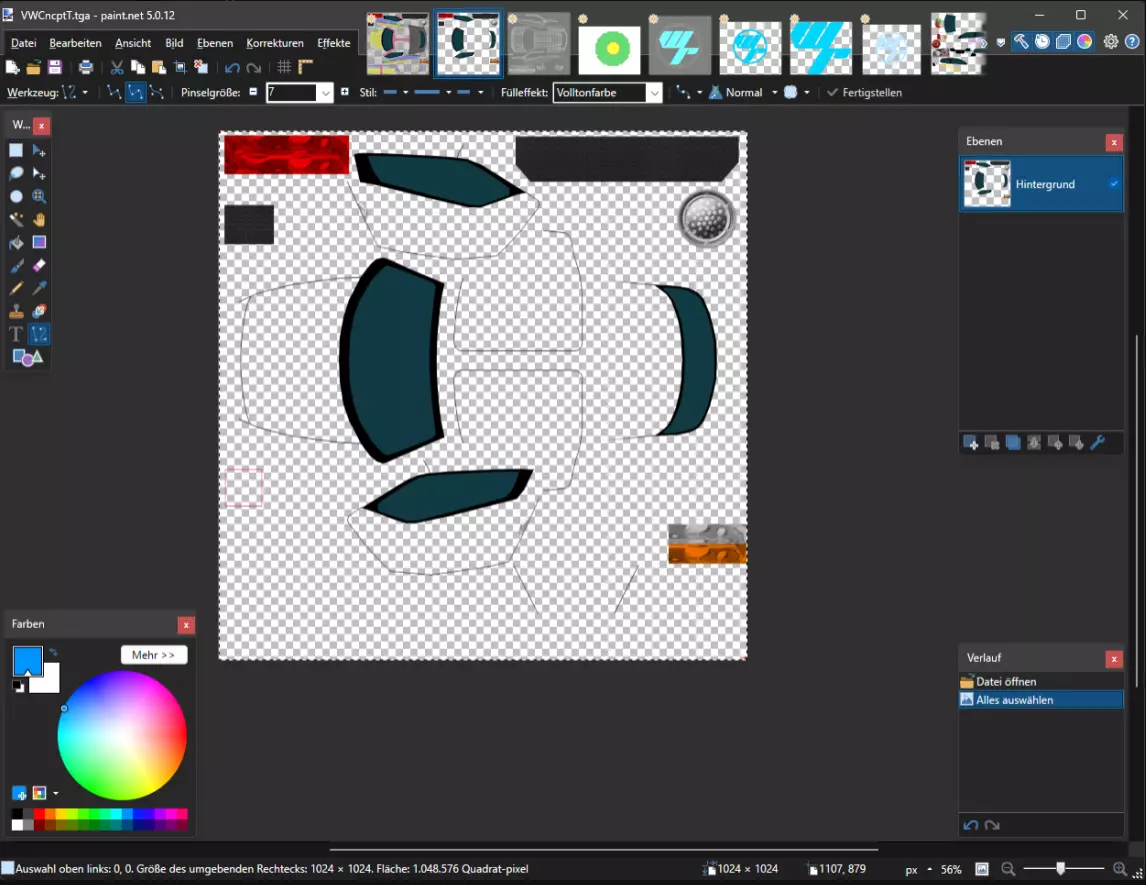
Task: Open the Korrekturen menu
Action: [x=275, y=43]
